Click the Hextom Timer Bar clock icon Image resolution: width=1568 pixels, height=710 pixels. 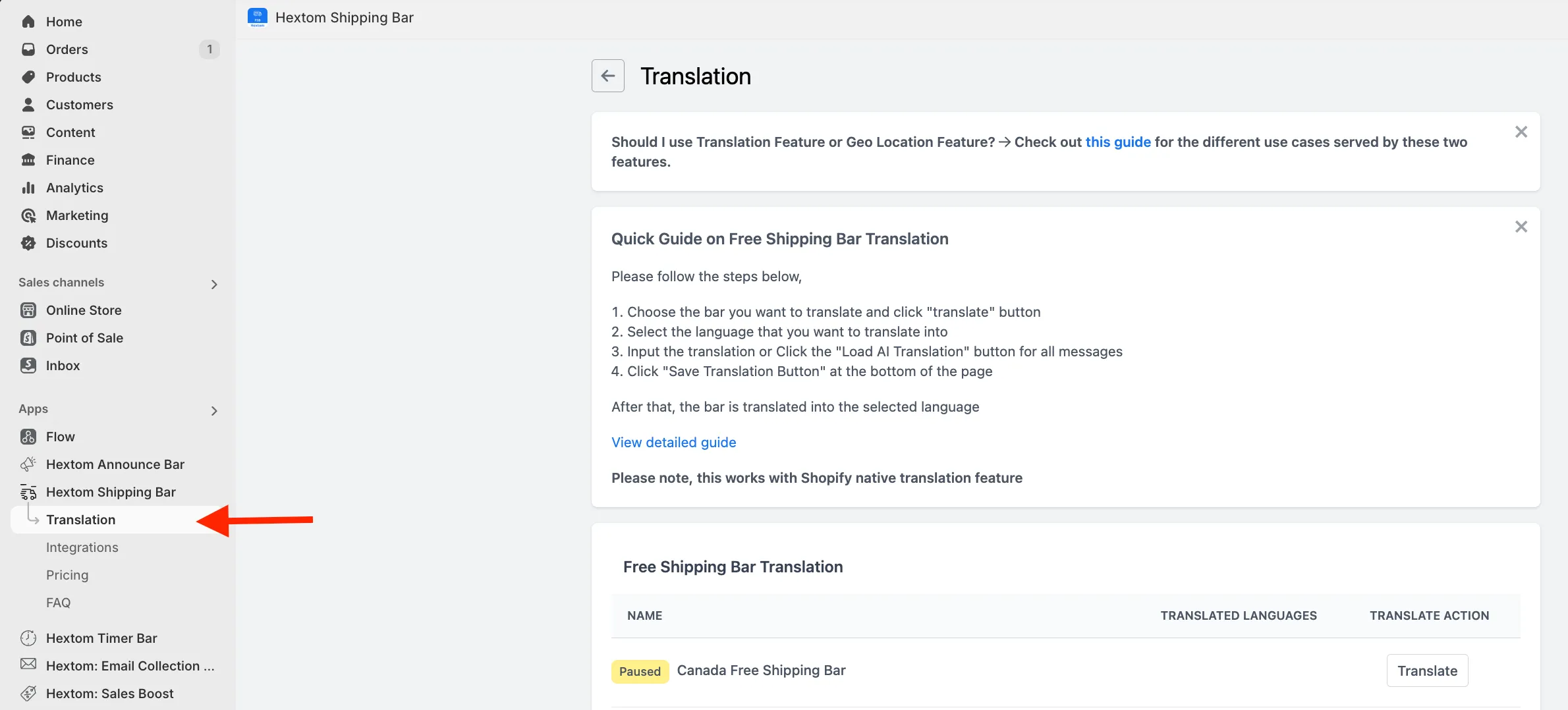coord(28,638)
